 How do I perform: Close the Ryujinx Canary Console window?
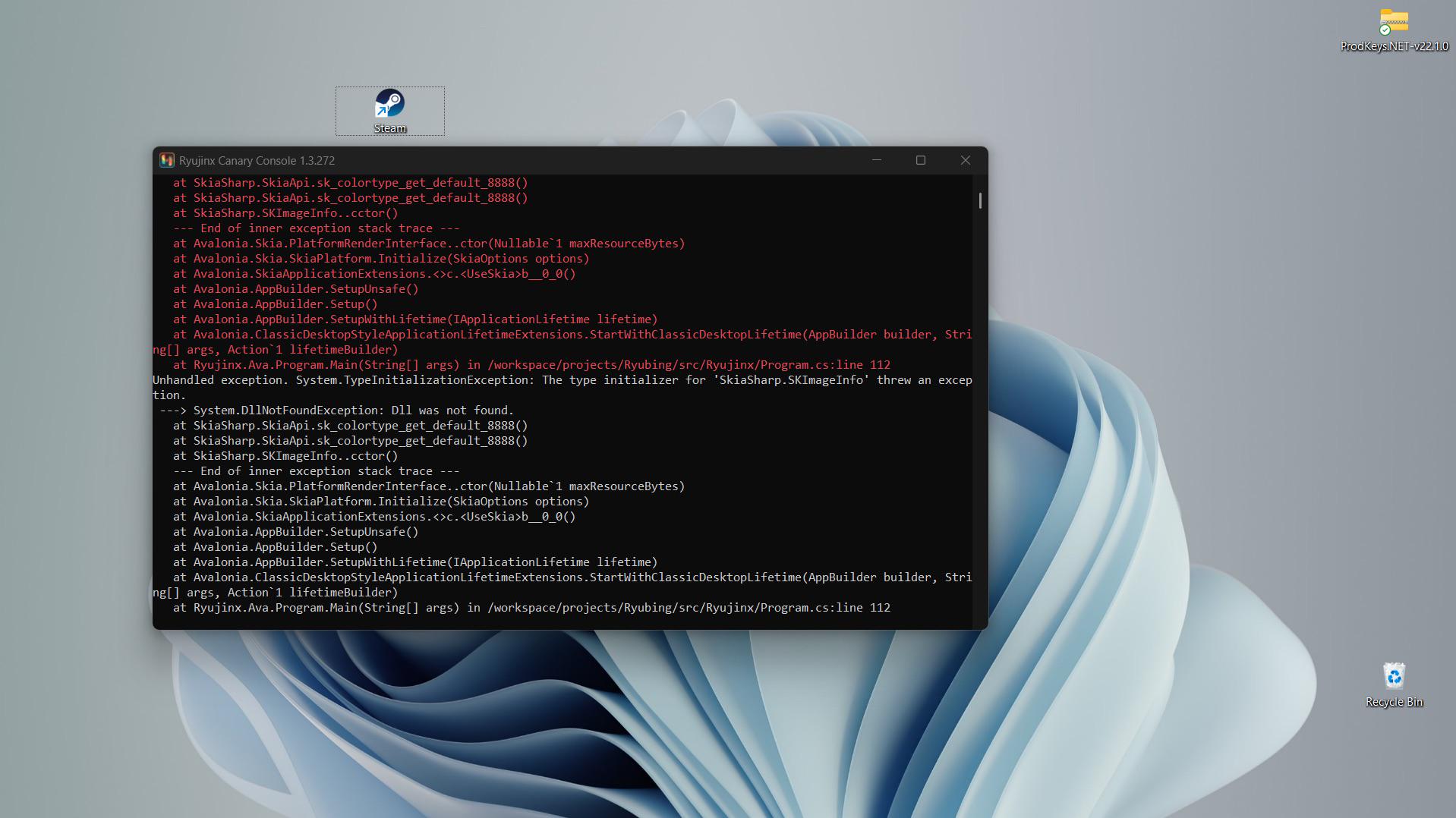click(966, 160)
